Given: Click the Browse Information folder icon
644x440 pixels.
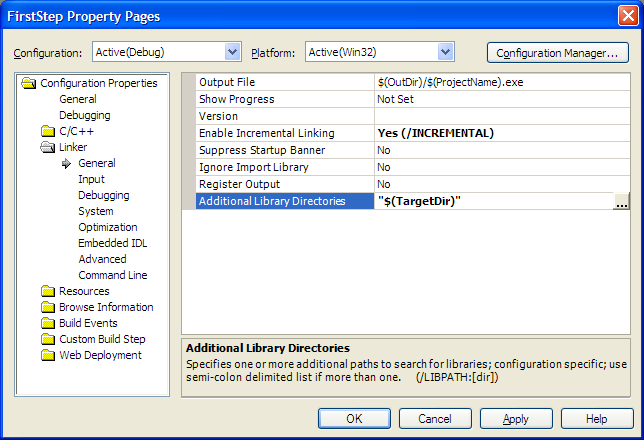Looking at the screenshot, I should pos(47,308).
